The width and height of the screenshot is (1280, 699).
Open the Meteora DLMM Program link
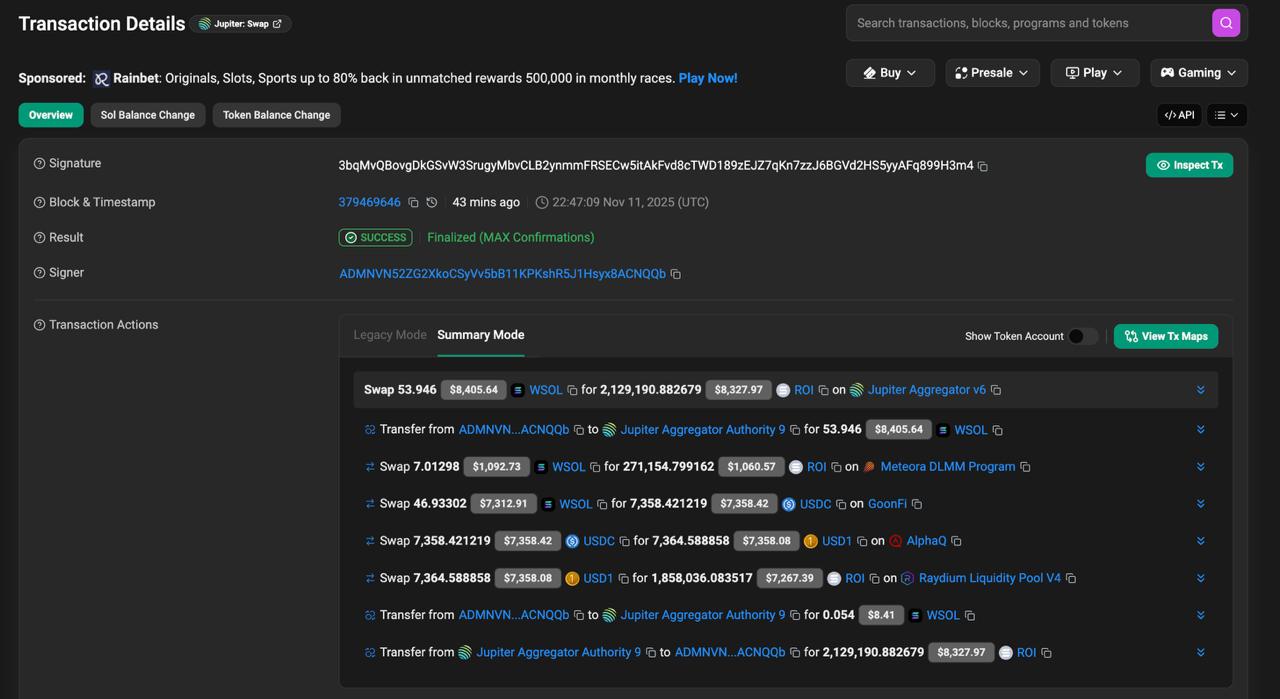pyautogui.click(x=948, y=467)
